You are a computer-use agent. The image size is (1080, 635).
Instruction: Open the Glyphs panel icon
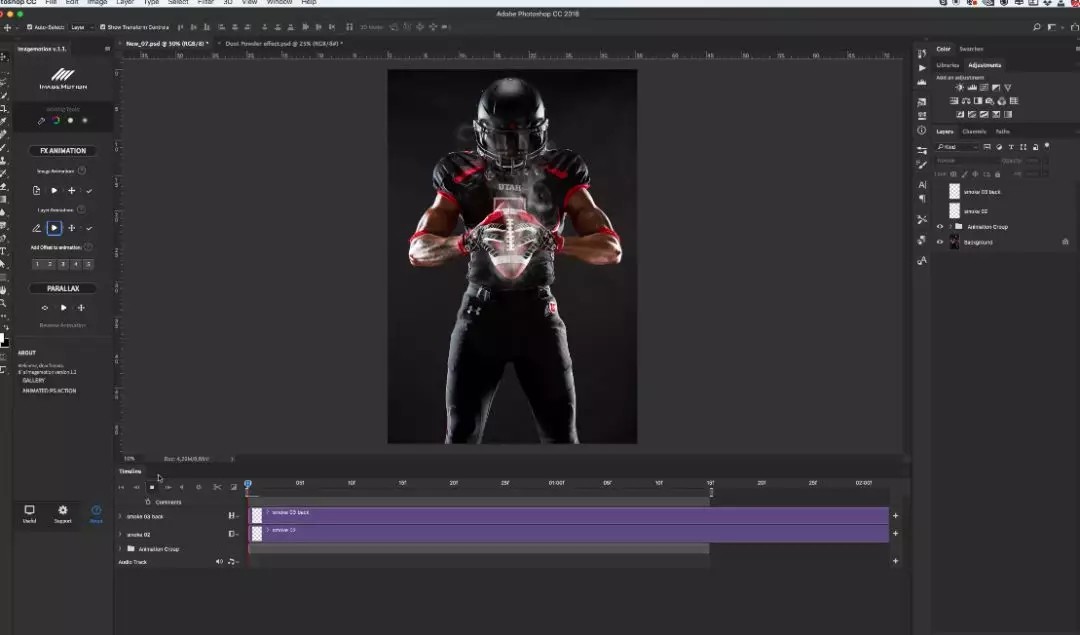(922, 260)
